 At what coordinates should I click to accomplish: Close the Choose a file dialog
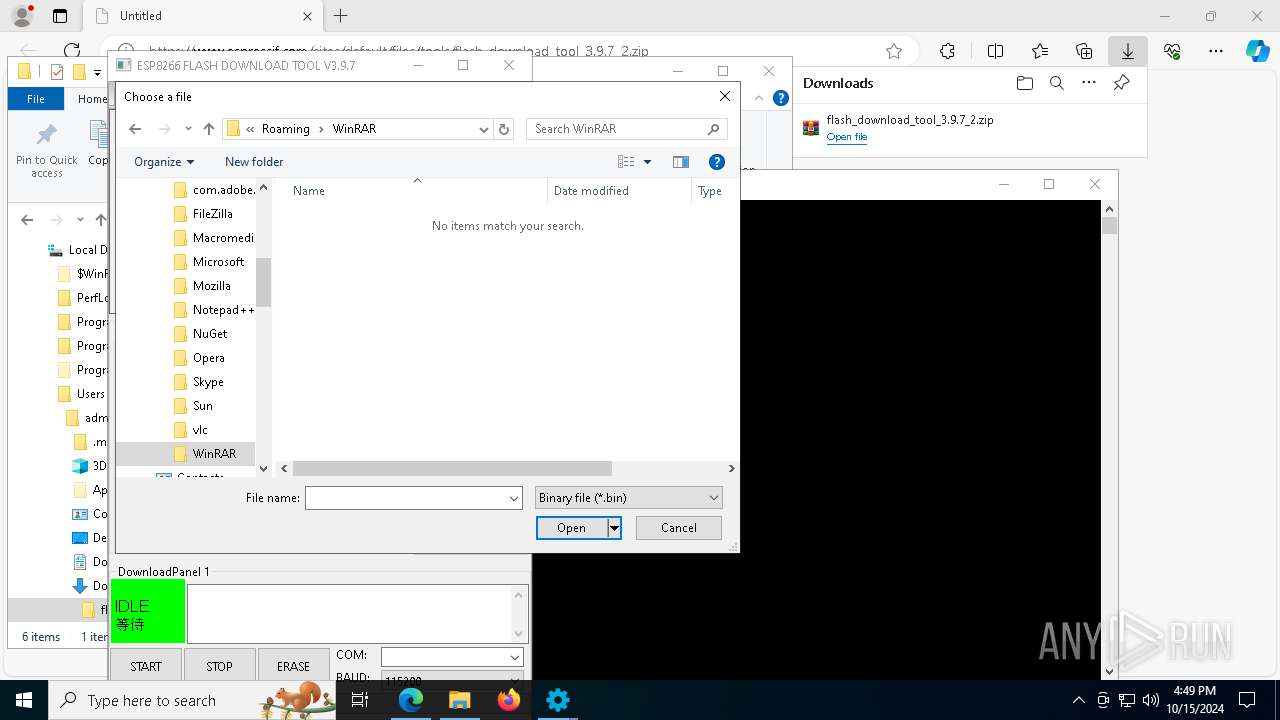[725, 96]
